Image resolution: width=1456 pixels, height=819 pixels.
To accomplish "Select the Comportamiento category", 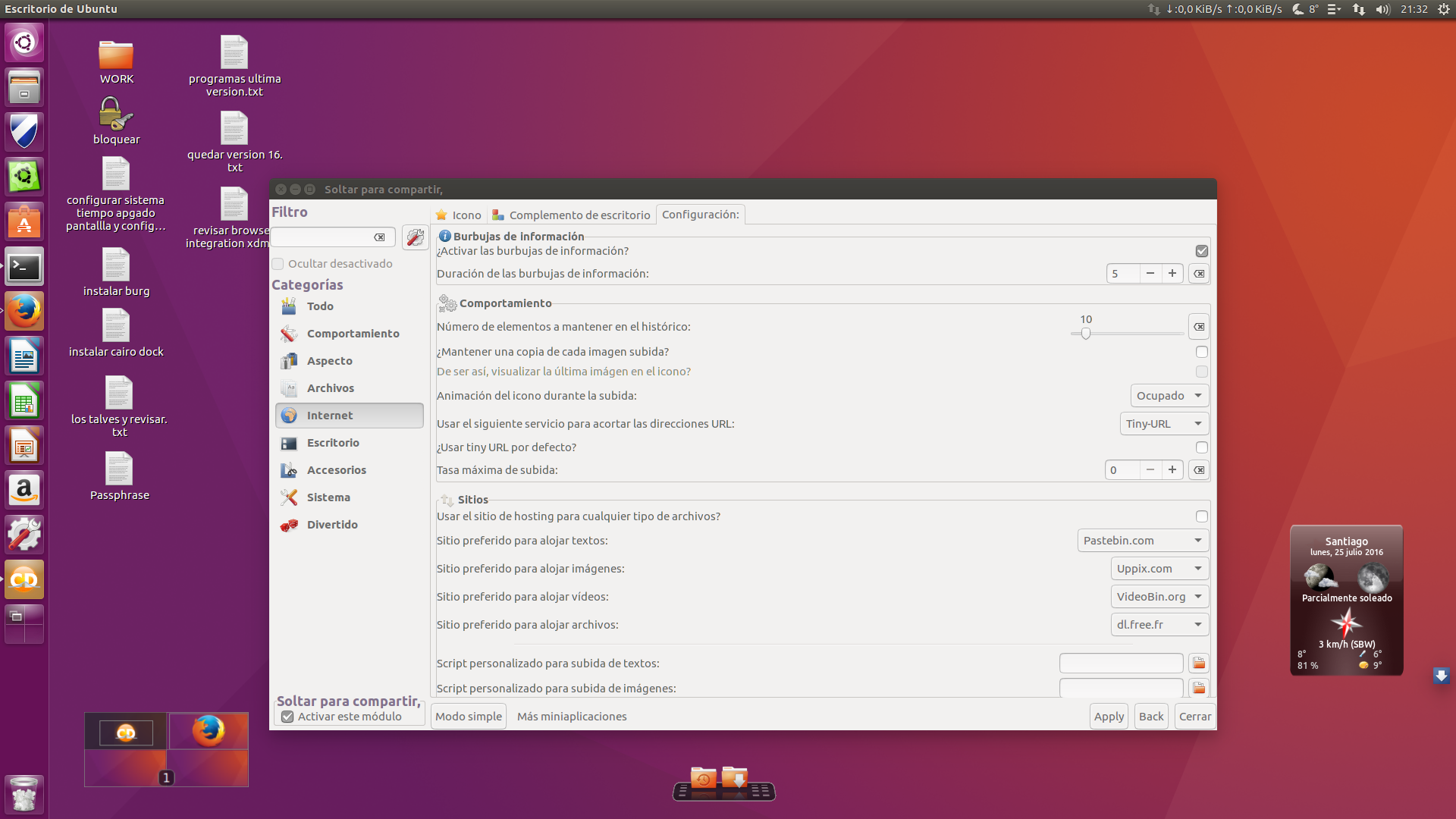I will (350, 334).
